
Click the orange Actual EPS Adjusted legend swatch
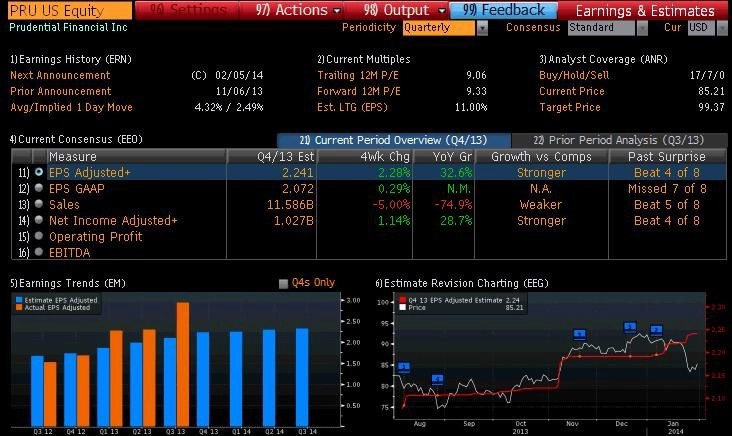point(19,308)
